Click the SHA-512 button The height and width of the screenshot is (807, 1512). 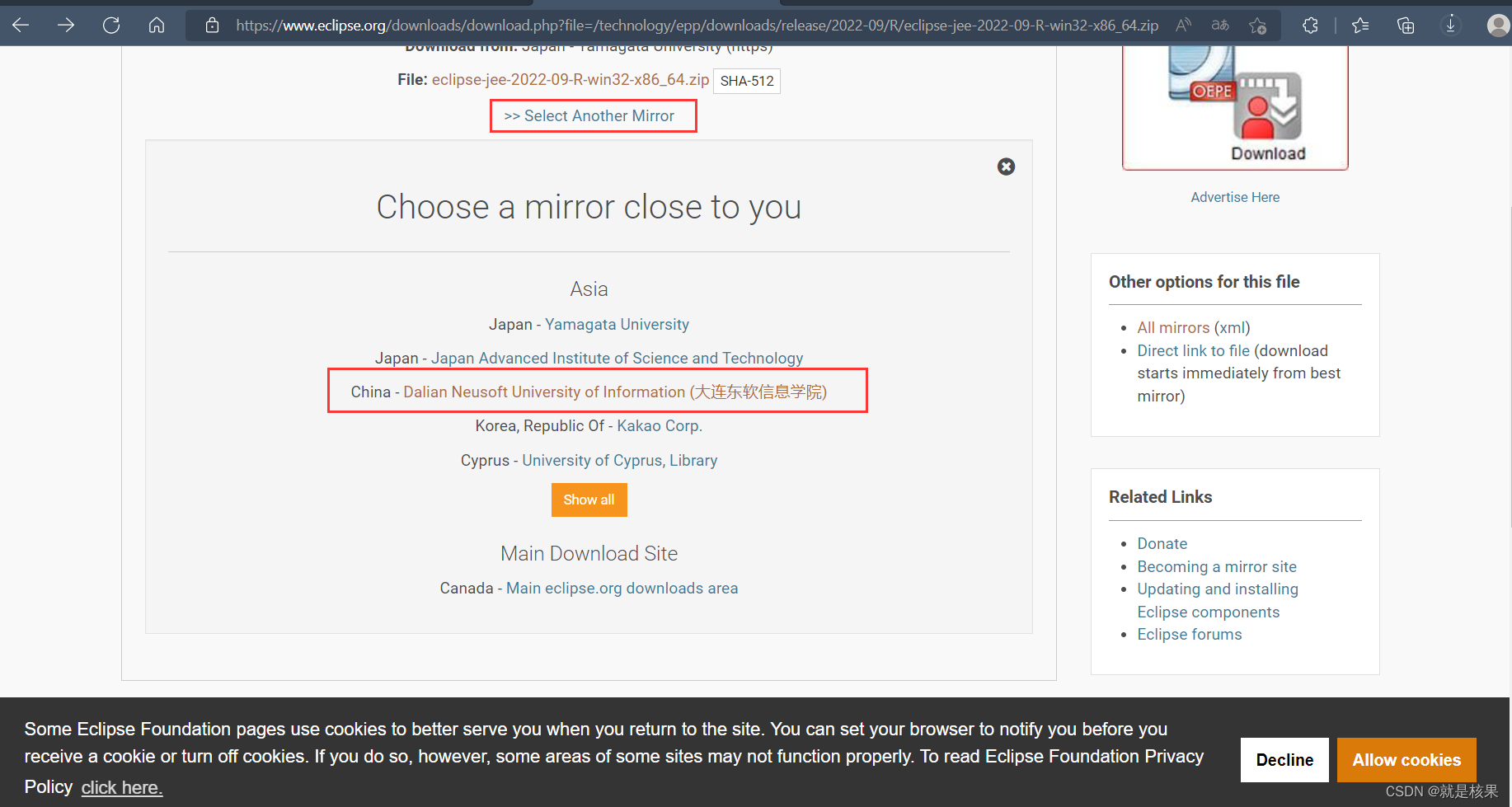point(747,81)
